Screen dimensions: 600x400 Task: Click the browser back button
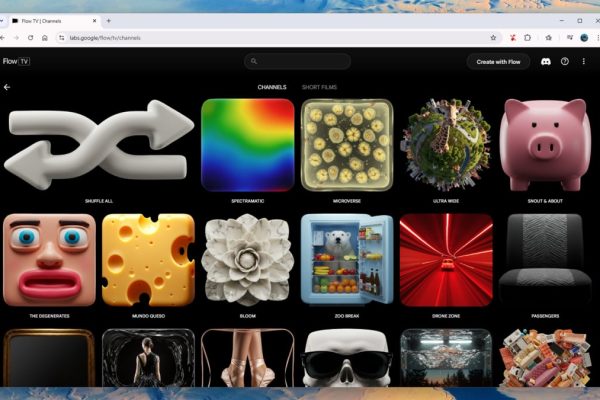(x=2, y=38)
